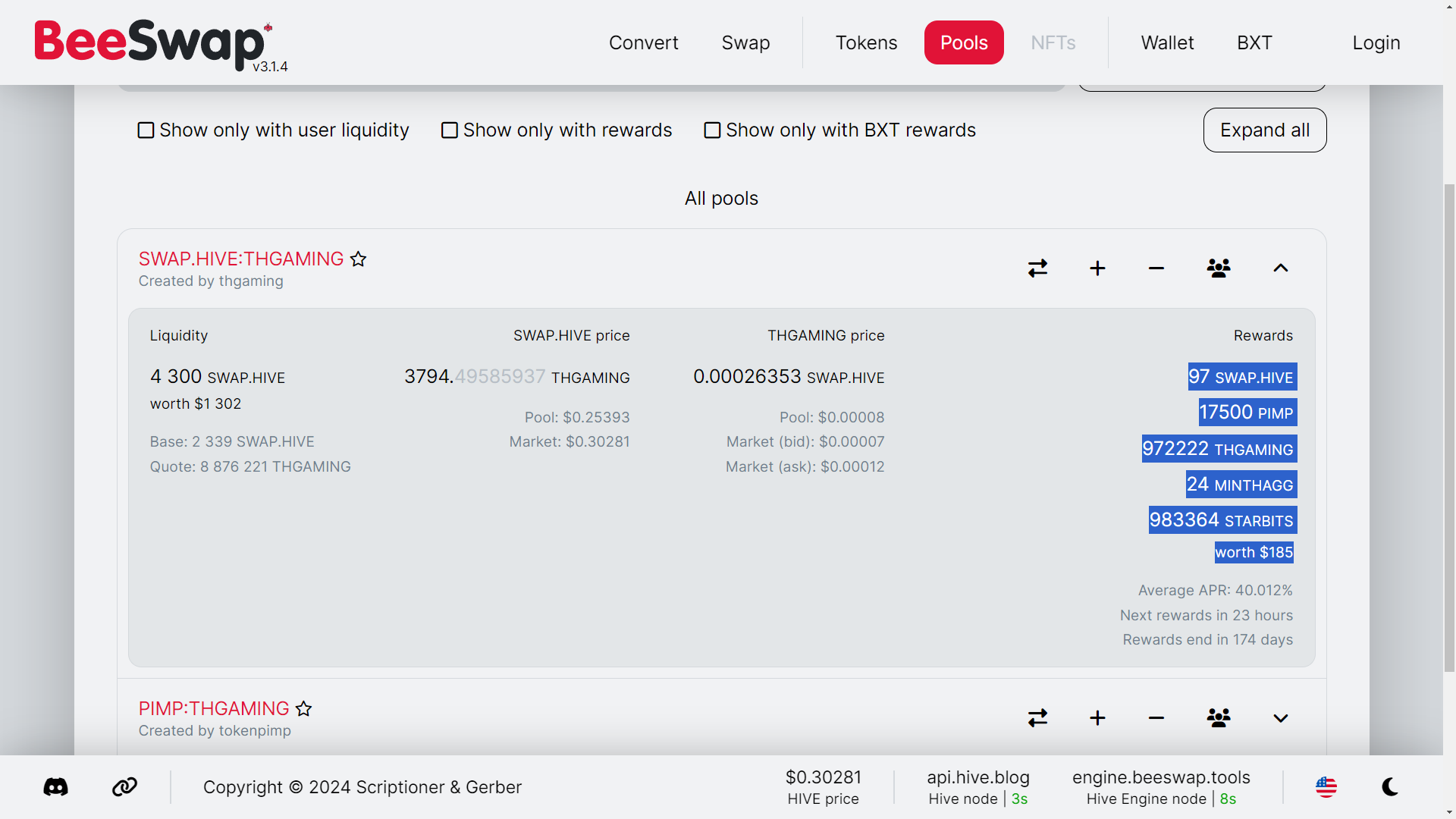
Task: Open the SWAP.HIVE:THGAMING pool link
Action: (x=241, y=259)
